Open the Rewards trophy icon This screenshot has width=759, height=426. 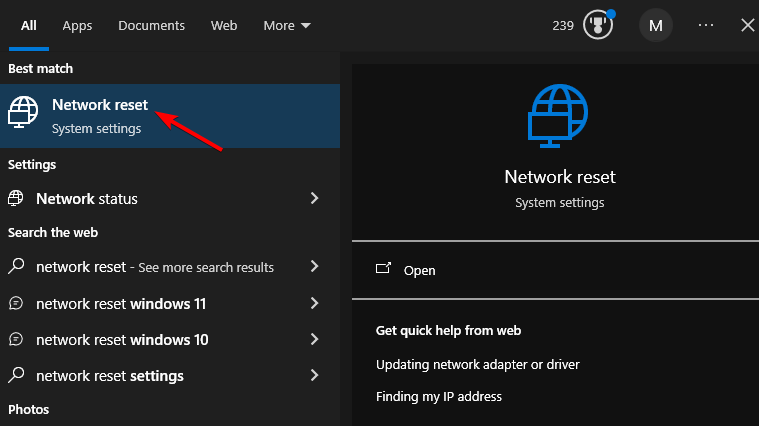click(598, 25)
